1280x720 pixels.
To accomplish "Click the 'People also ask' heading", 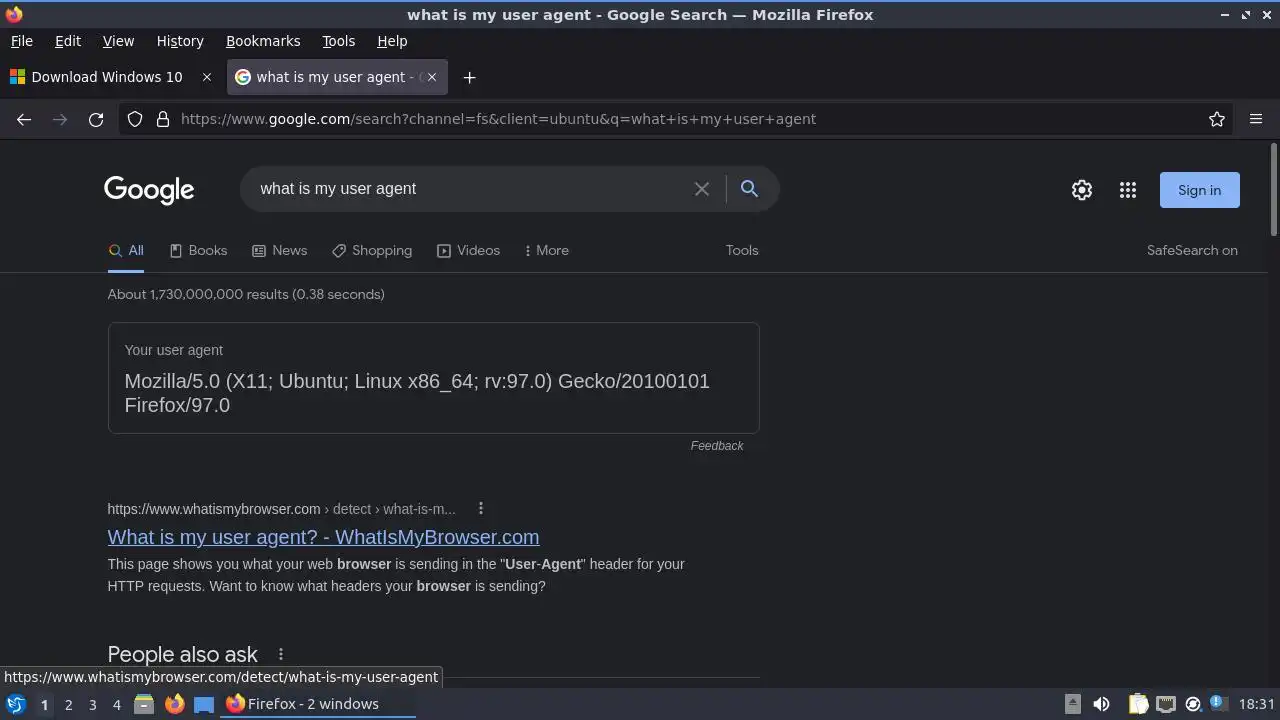I will (183, 654).
